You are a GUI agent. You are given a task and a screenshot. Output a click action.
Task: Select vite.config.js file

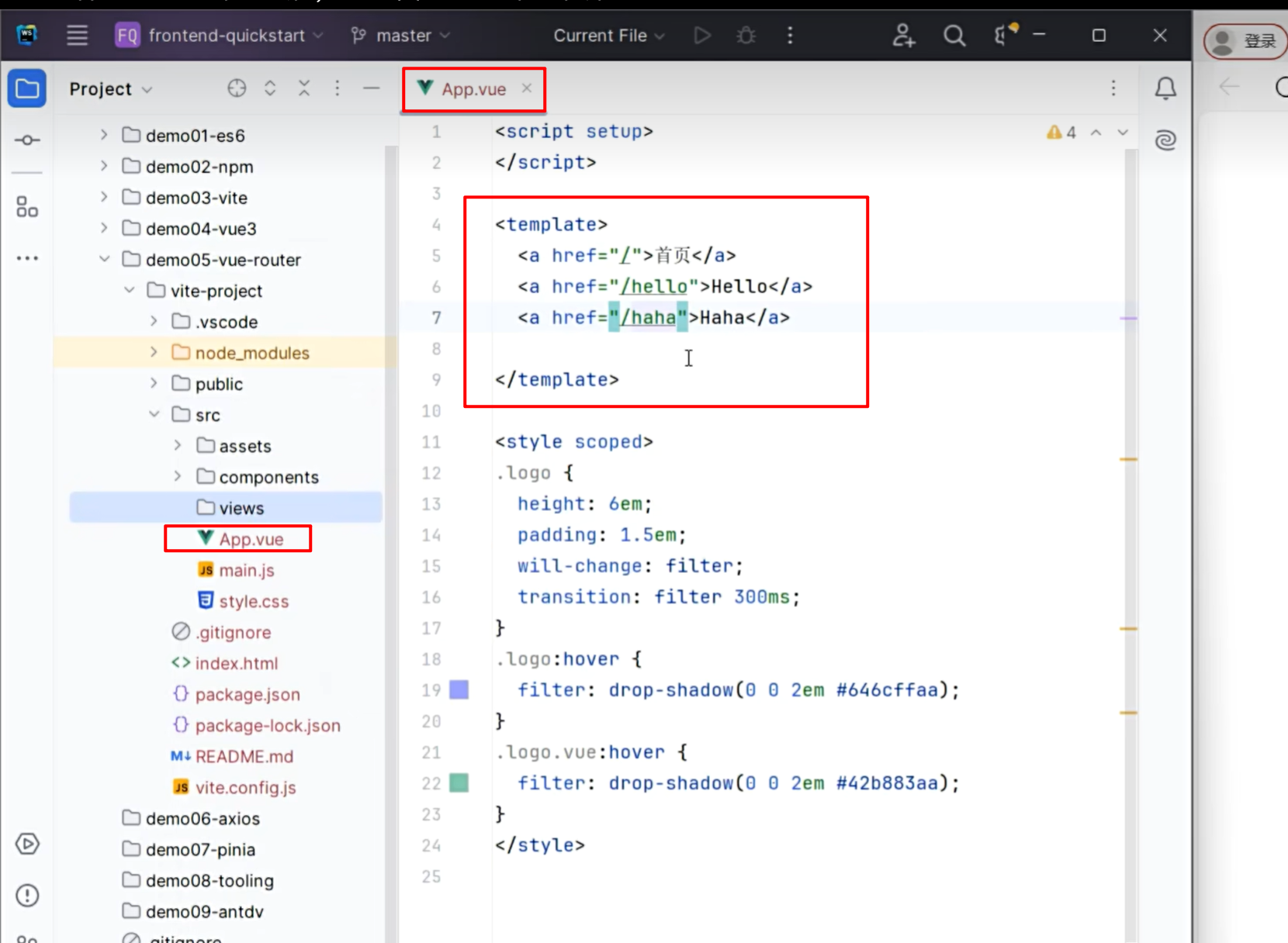(x=234, y=787)
